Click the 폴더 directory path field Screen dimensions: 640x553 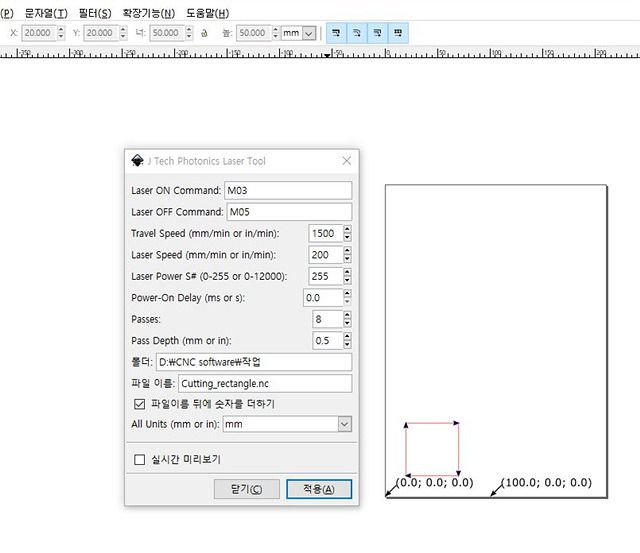tap(253, 362)
